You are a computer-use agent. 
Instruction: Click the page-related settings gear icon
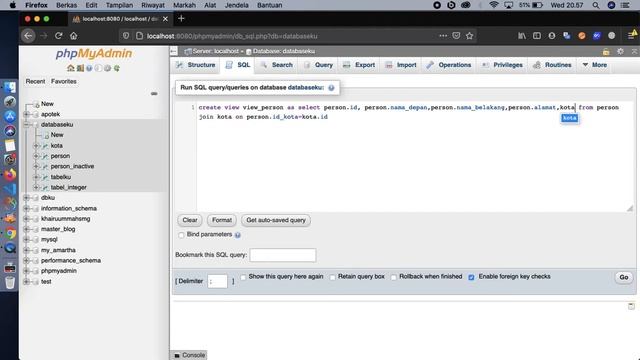[x=620, y=51]
